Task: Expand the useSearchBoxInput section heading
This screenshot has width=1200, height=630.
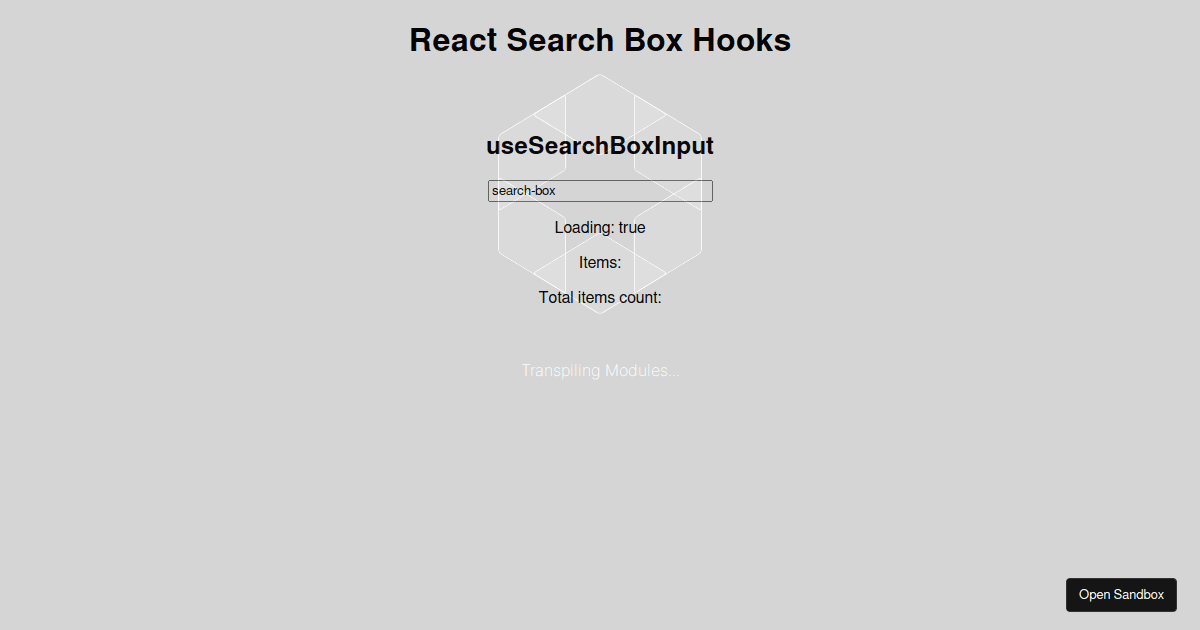Action: point(600,145)
